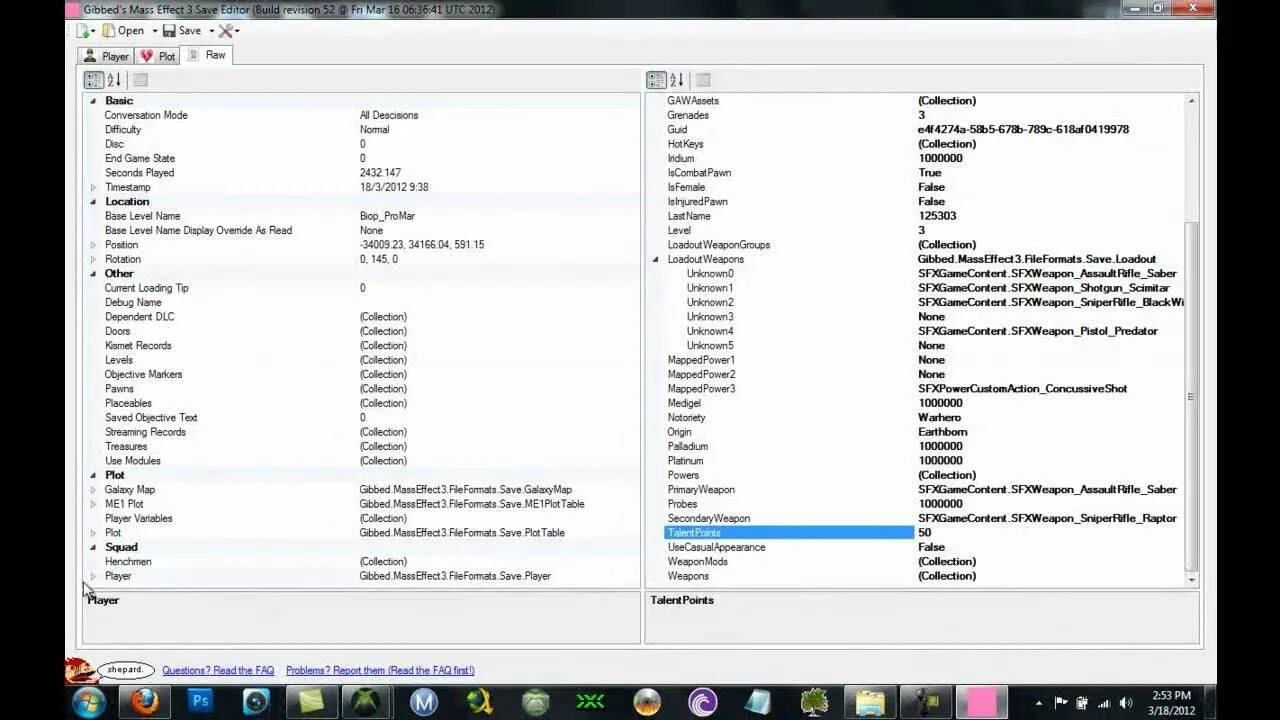Click scroll up arrow in right grid
This screenshot has width=1280, height=720.
click(x=1190, y=101)
